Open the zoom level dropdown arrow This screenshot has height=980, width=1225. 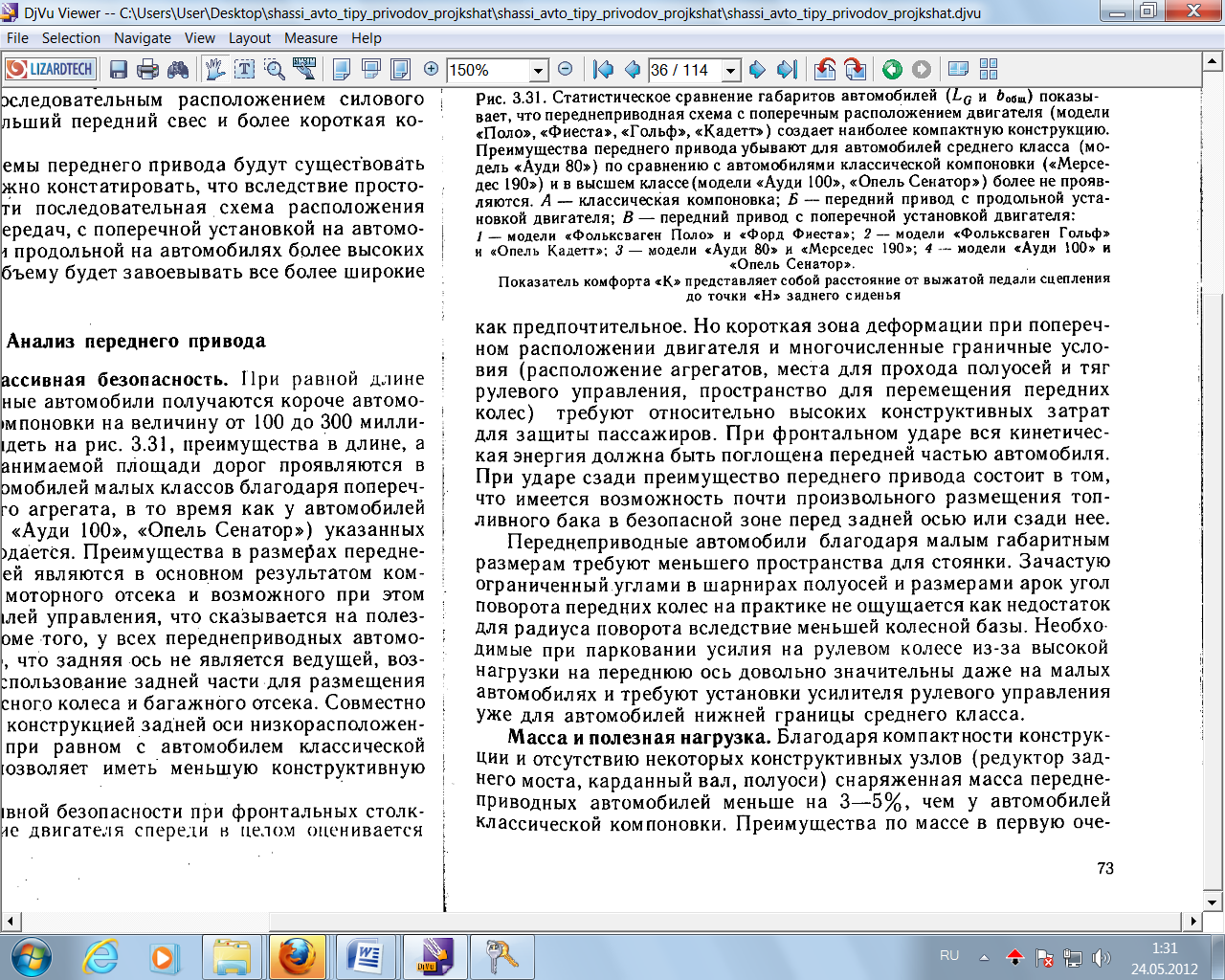pyautogui.click(x=538, y=70)
